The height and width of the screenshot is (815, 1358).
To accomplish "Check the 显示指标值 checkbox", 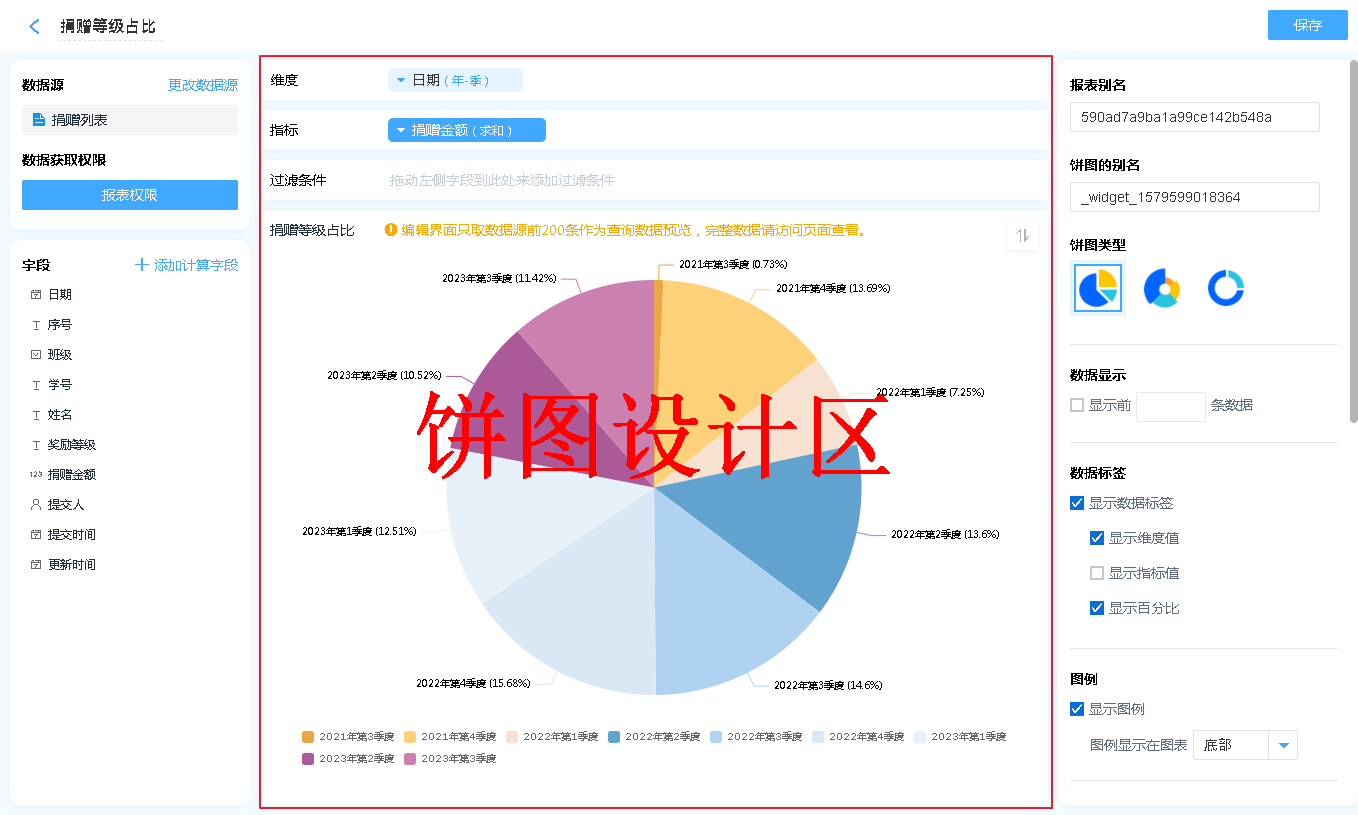I will pyautogui.click(x=1097, y=573).
